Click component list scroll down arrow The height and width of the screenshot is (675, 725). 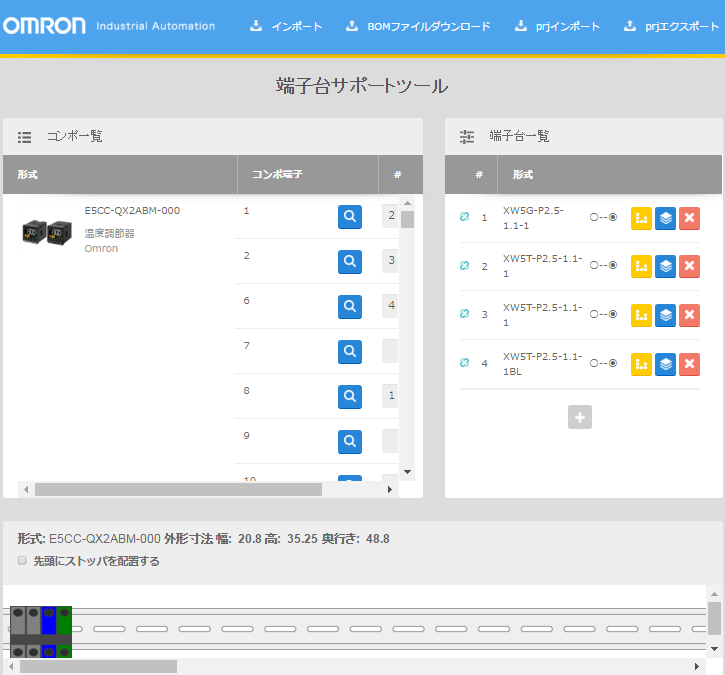407,472
